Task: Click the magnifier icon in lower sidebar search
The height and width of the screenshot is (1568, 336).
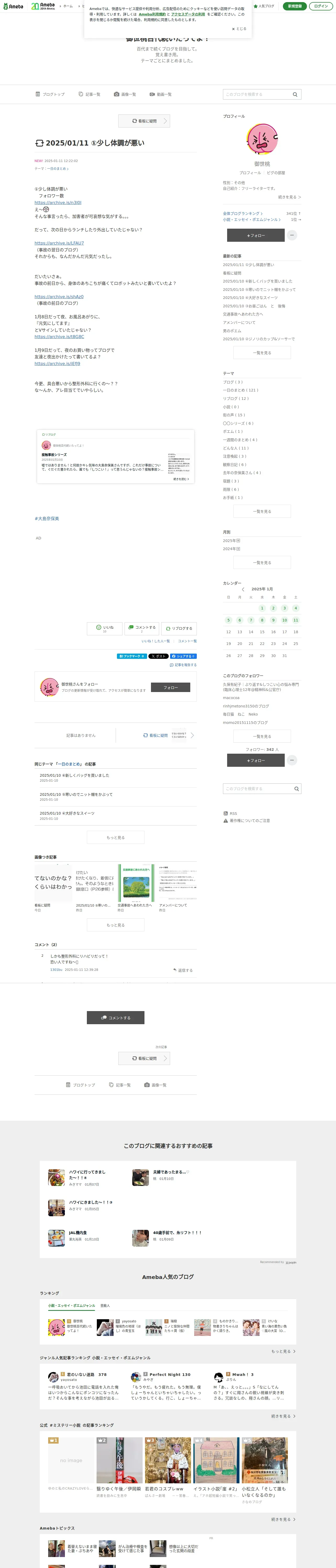Action: point(296,789)
